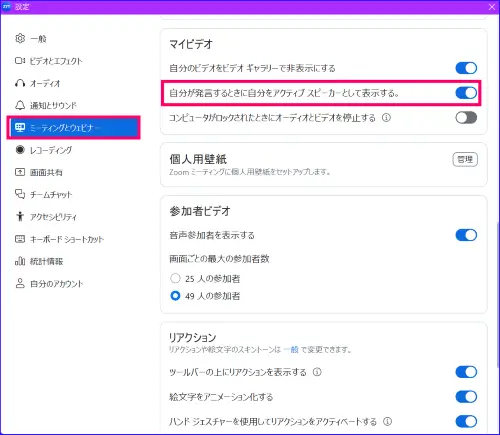Toggle ツールバーの上にリアクションを表示する switch
Image resolution: width=500 pixels, height=435 pixels.
466,372
